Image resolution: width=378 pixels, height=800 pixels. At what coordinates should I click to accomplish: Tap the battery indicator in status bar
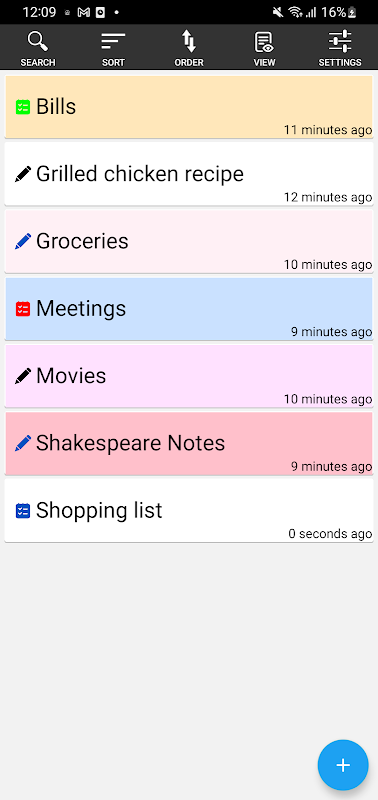tap(352, 12)
